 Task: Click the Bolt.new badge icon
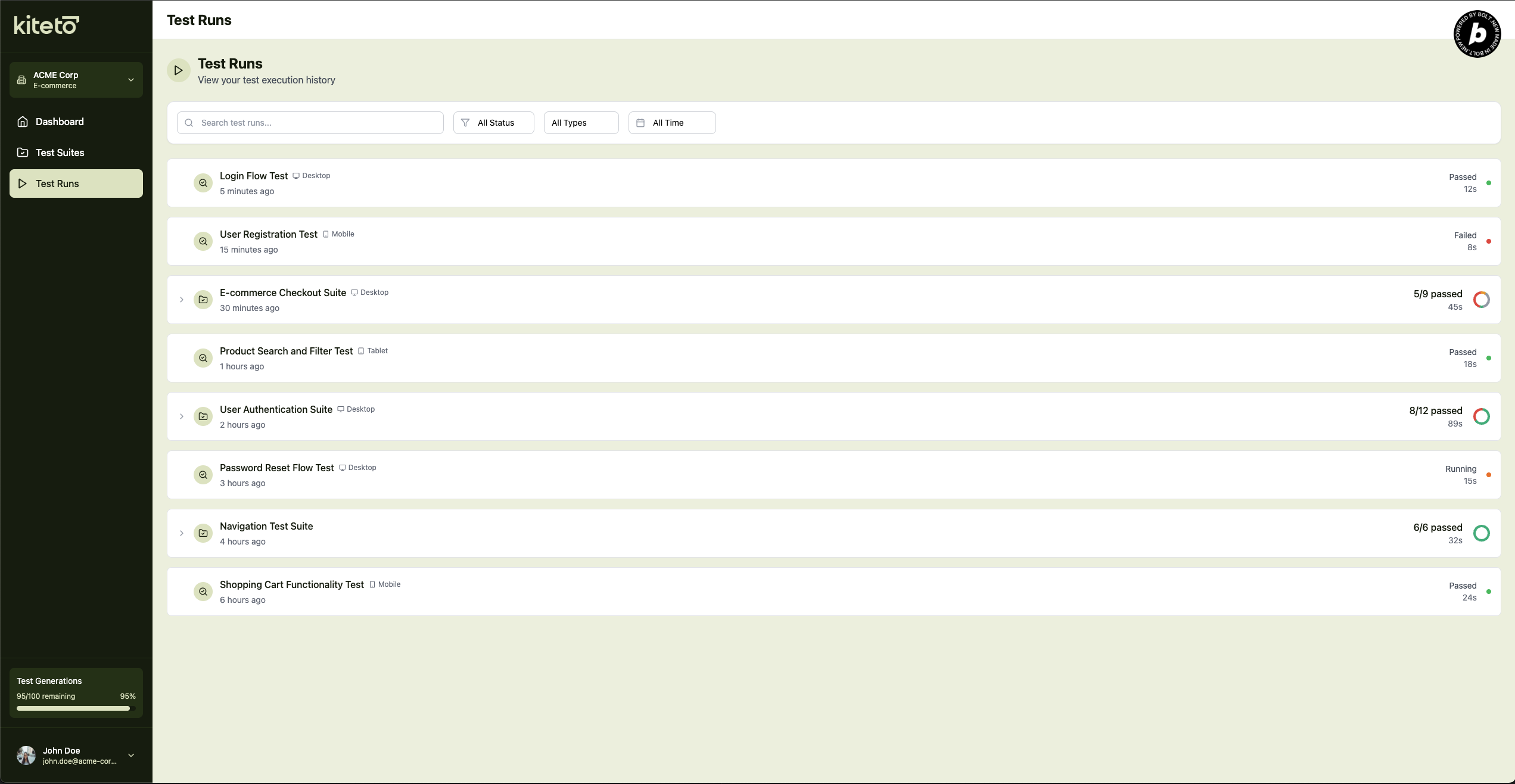(x=1477, y=34)
